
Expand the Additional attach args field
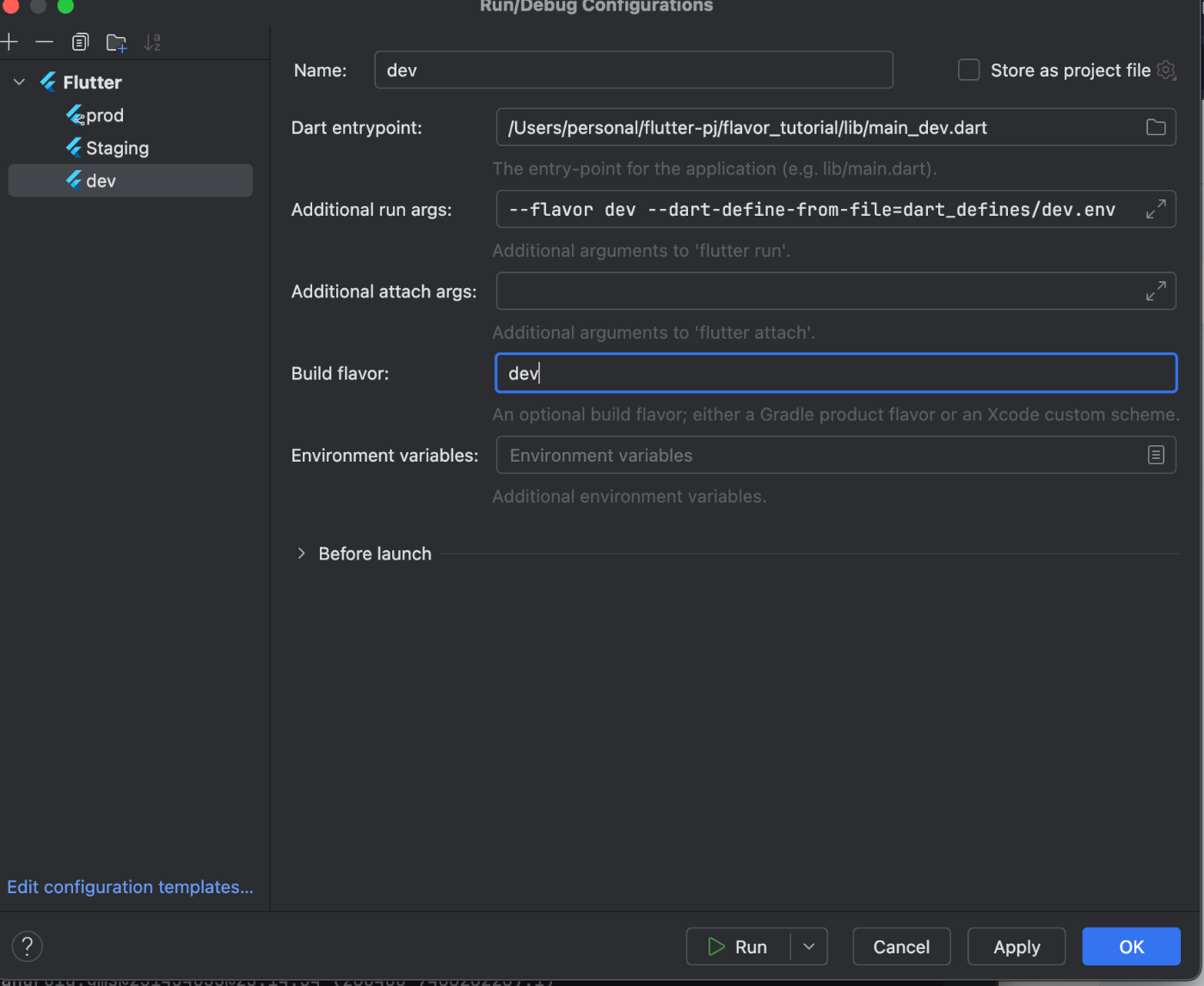[1156, 291]
